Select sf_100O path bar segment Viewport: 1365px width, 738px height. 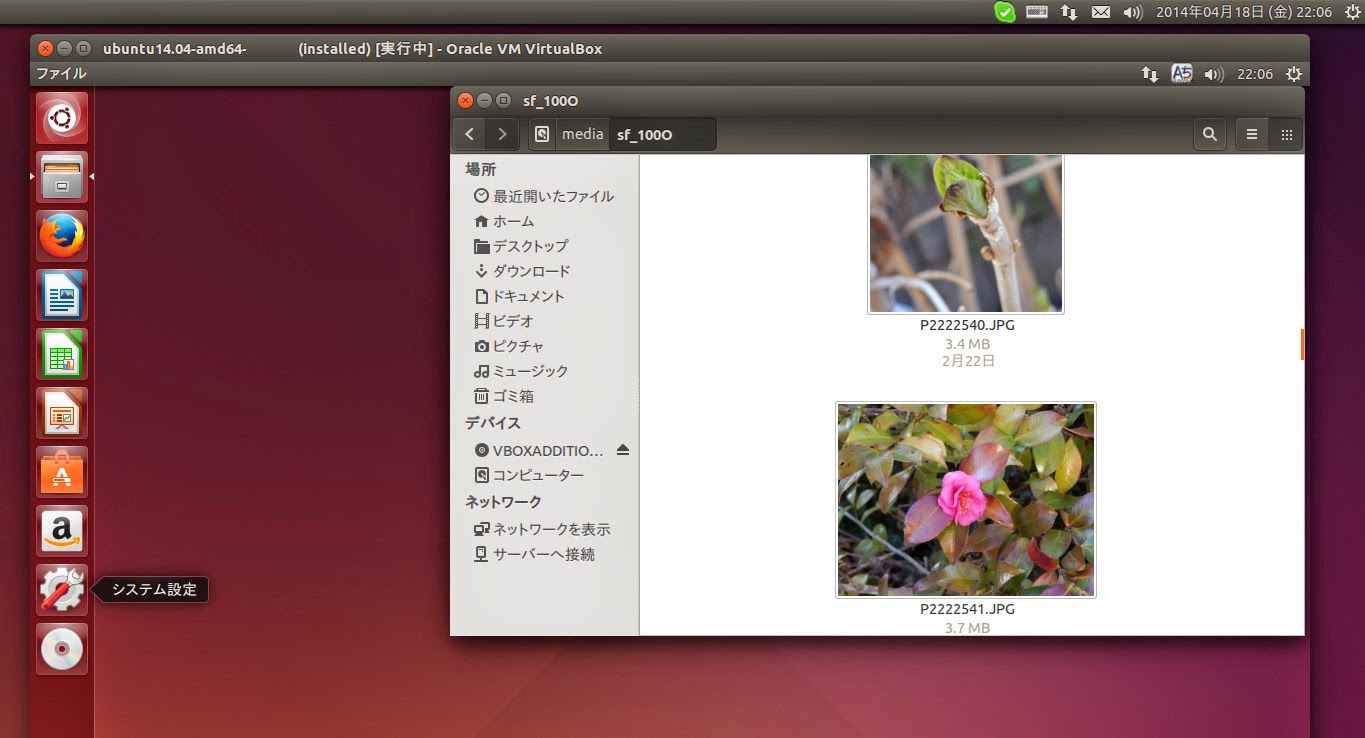click(x=662, y=134)
